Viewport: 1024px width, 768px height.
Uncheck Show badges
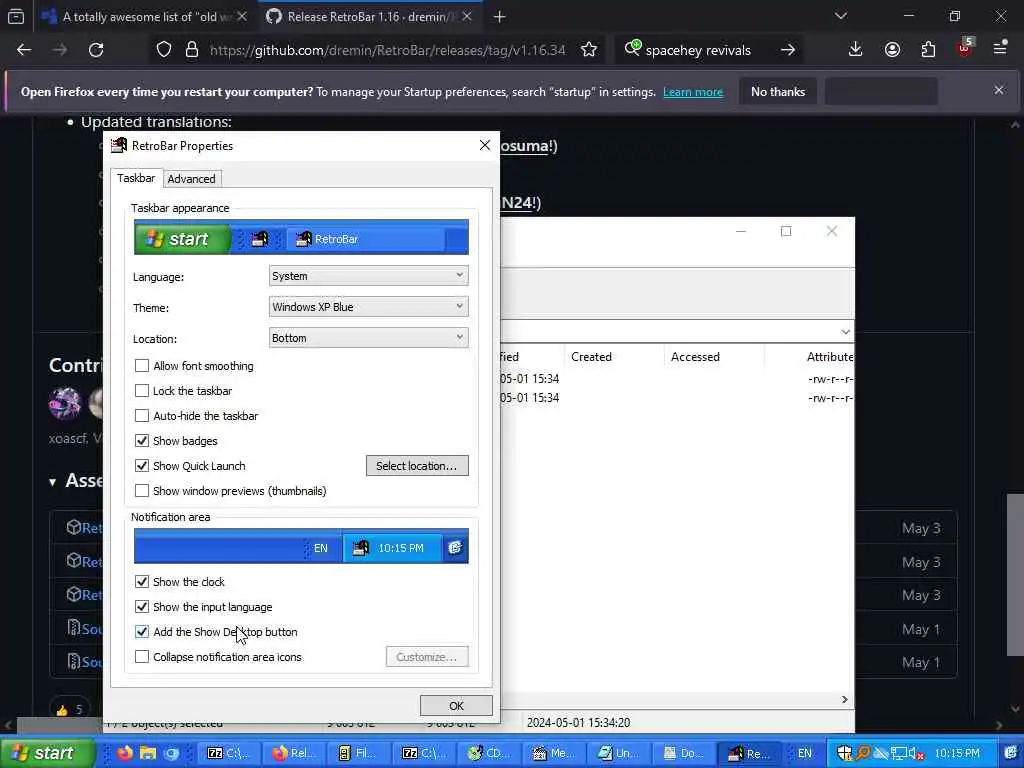pos(142,441)
